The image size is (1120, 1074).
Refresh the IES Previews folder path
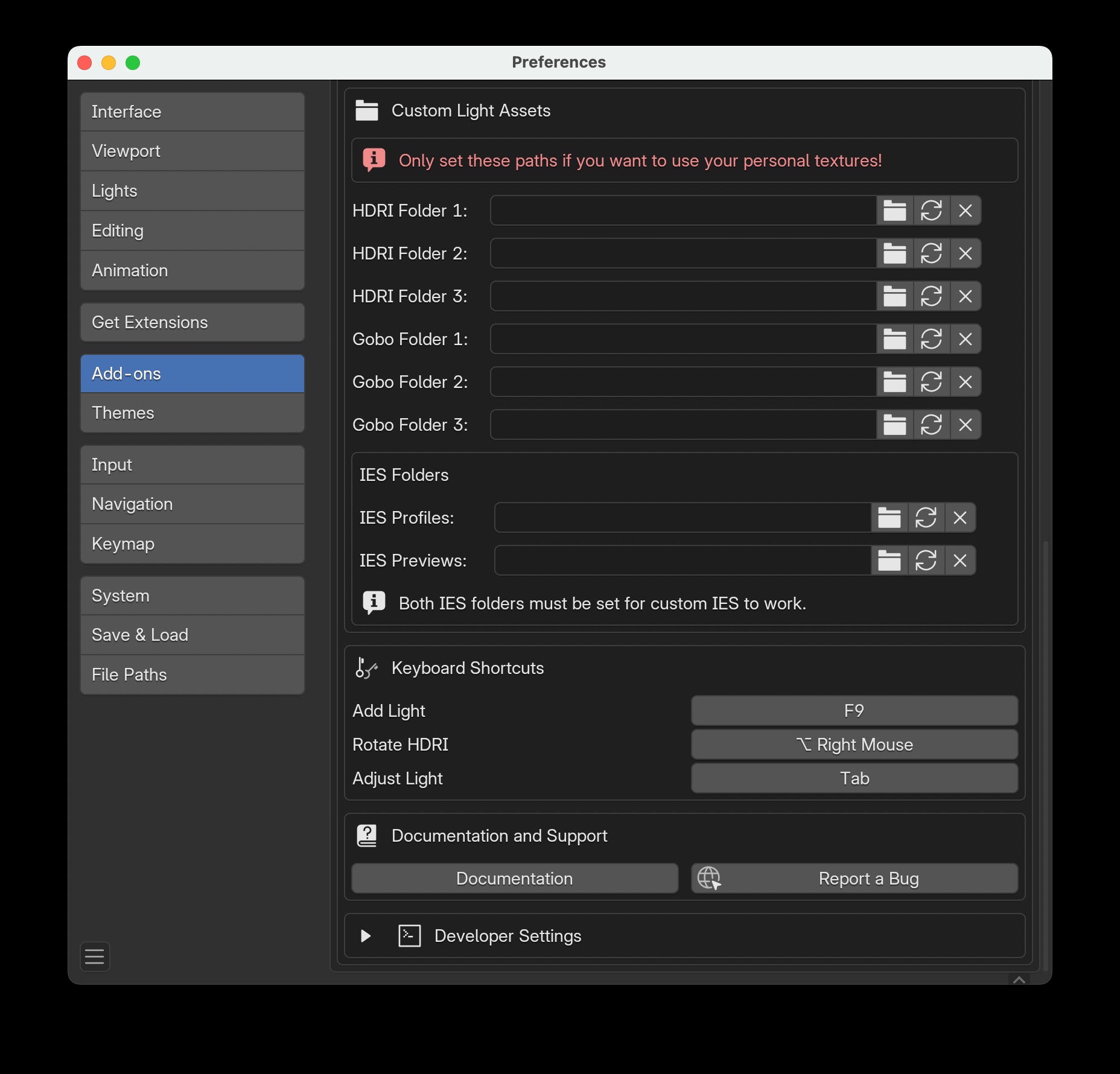tap(927, 561)
